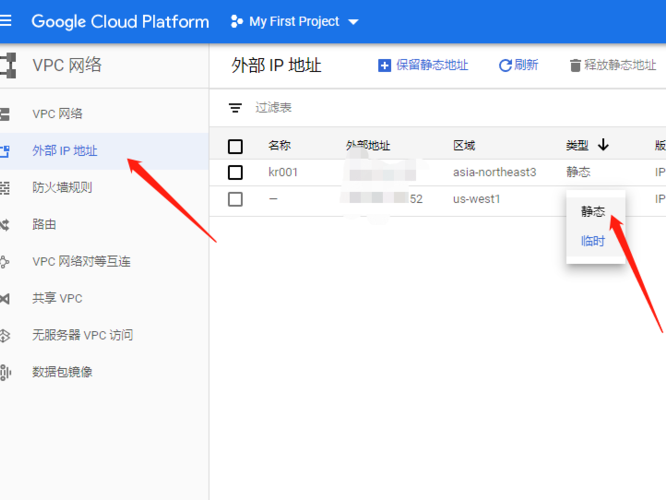Sort by the 类型 column header

pyautogui.click(x=577, y=146)
